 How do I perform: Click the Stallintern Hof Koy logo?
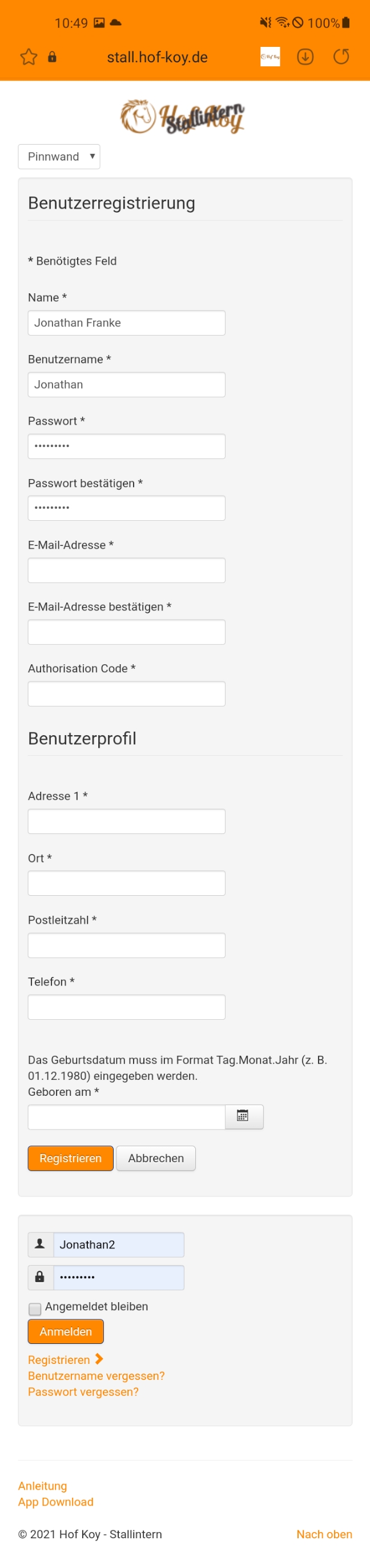coord(182,116)
